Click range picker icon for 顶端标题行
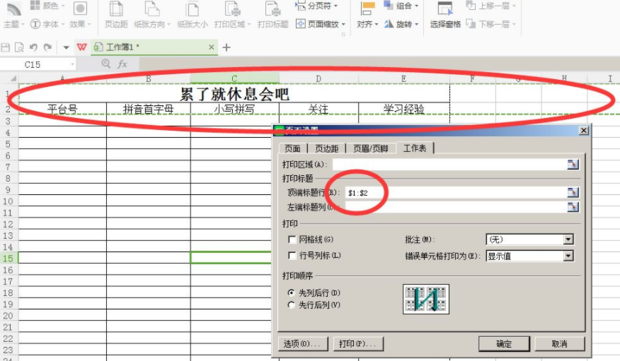Screen dimensions: 620x361 click(573, 193)
